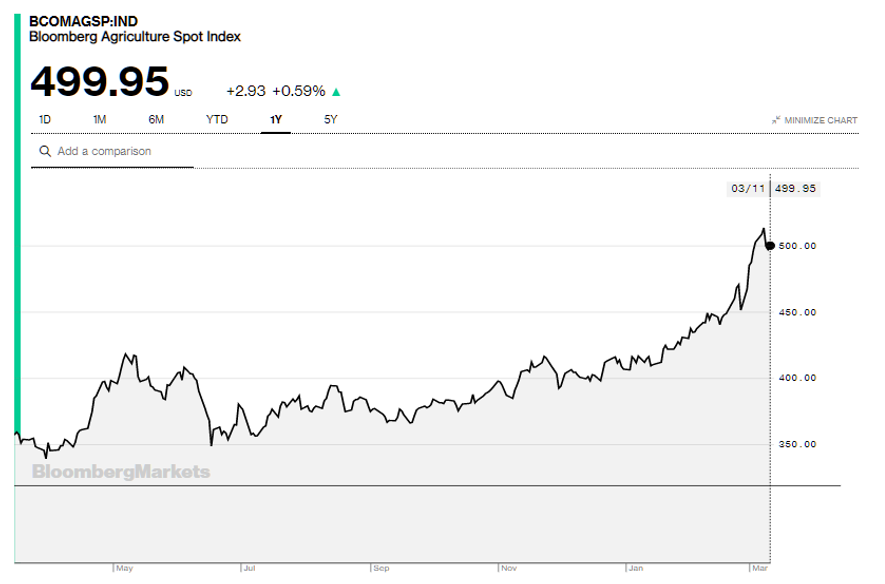
Task: Click the +2.93 change value
Action: click(x=246, y=91)
